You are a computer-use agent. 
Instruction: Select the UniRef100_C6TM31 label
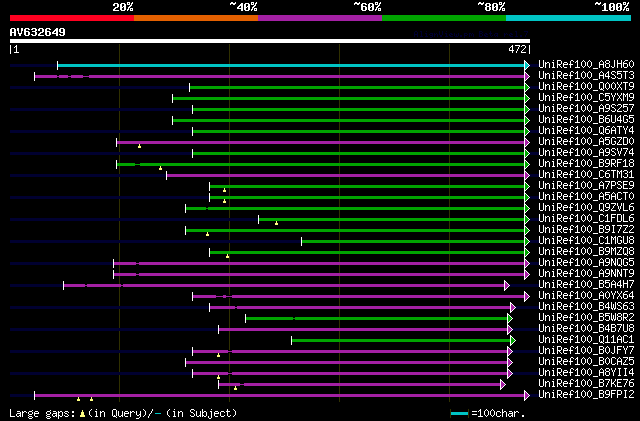coord(586,175)
